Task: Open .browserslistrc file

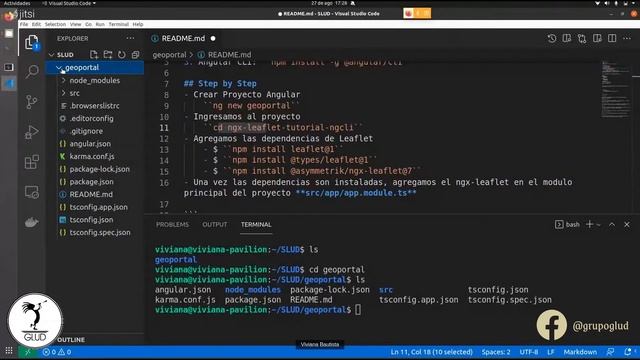Action: coord(94,106)
